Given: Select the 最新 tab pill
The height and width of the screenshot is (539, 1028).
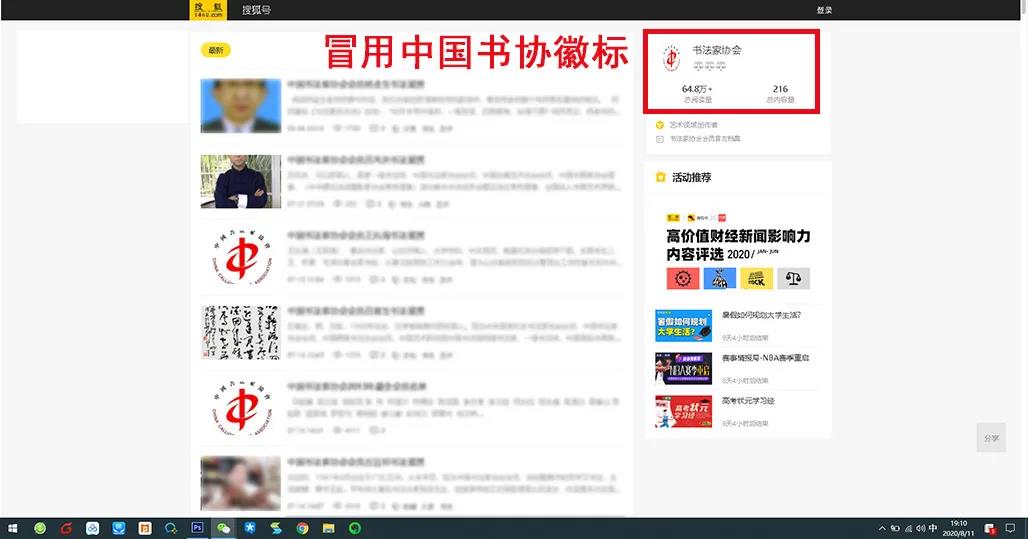Looking at the screenshot, I should 216,50.
